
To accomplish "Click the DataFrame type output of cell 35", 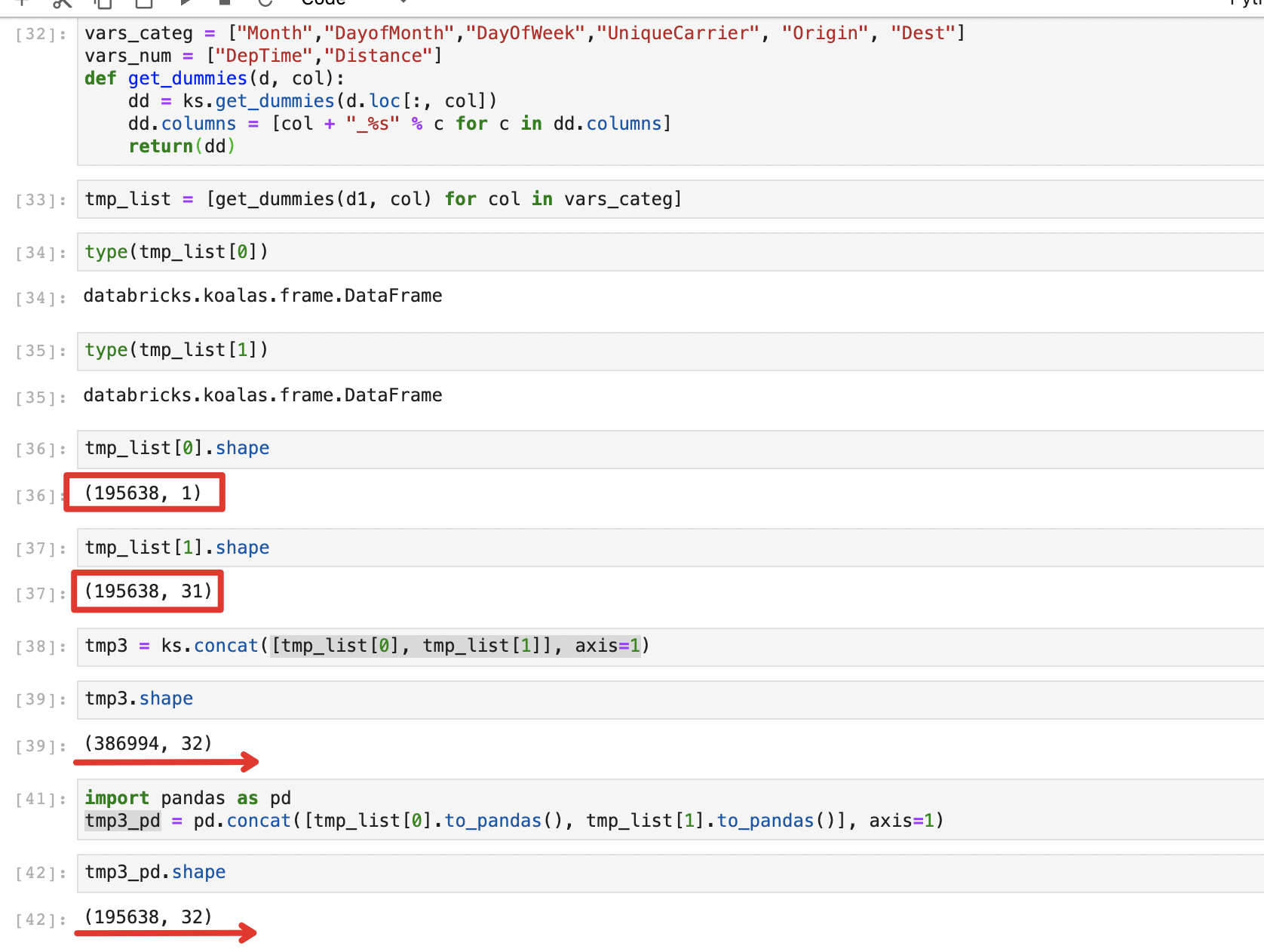I will 263,395.
